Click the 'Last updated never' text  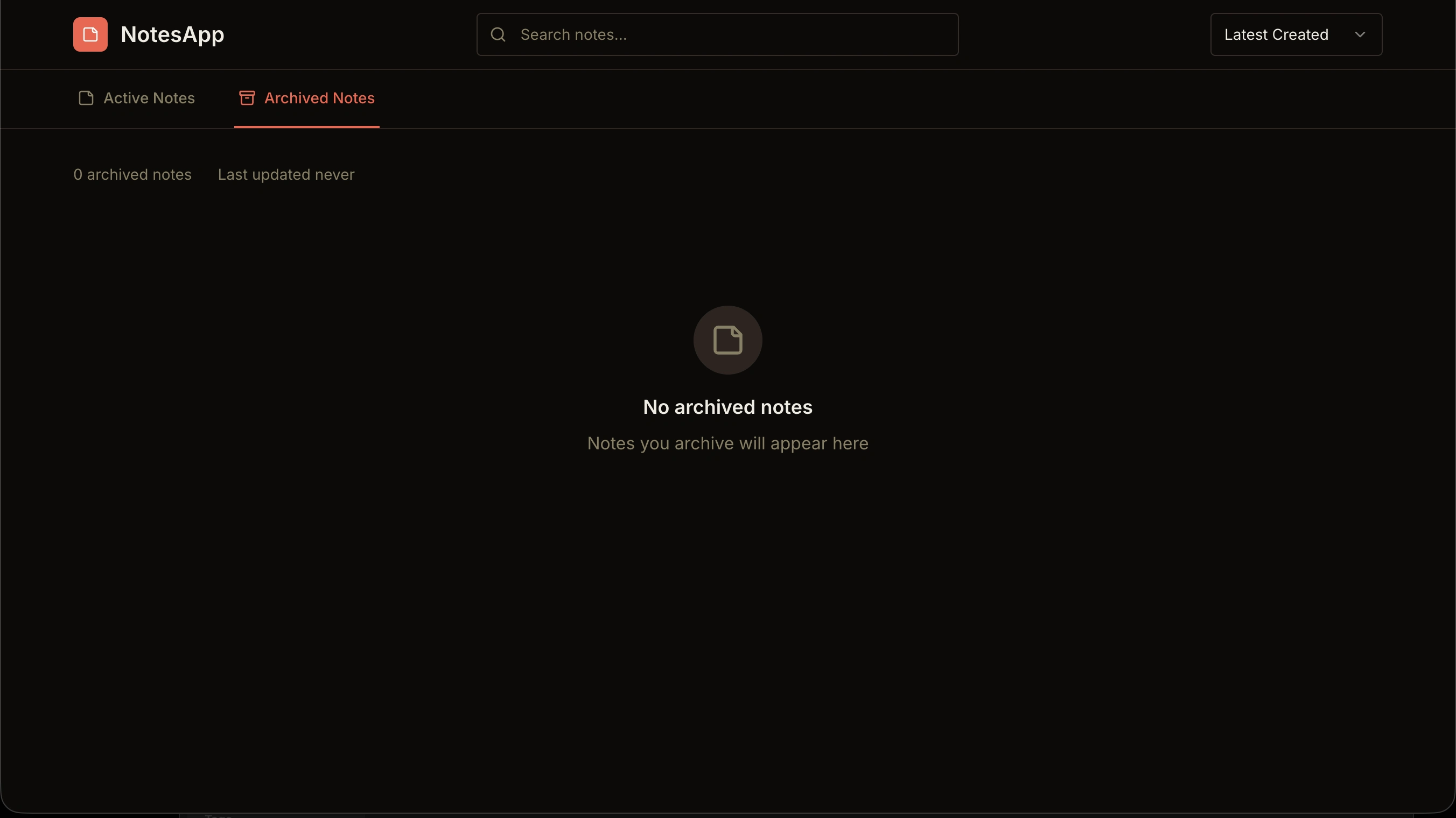tap(286, 174)
